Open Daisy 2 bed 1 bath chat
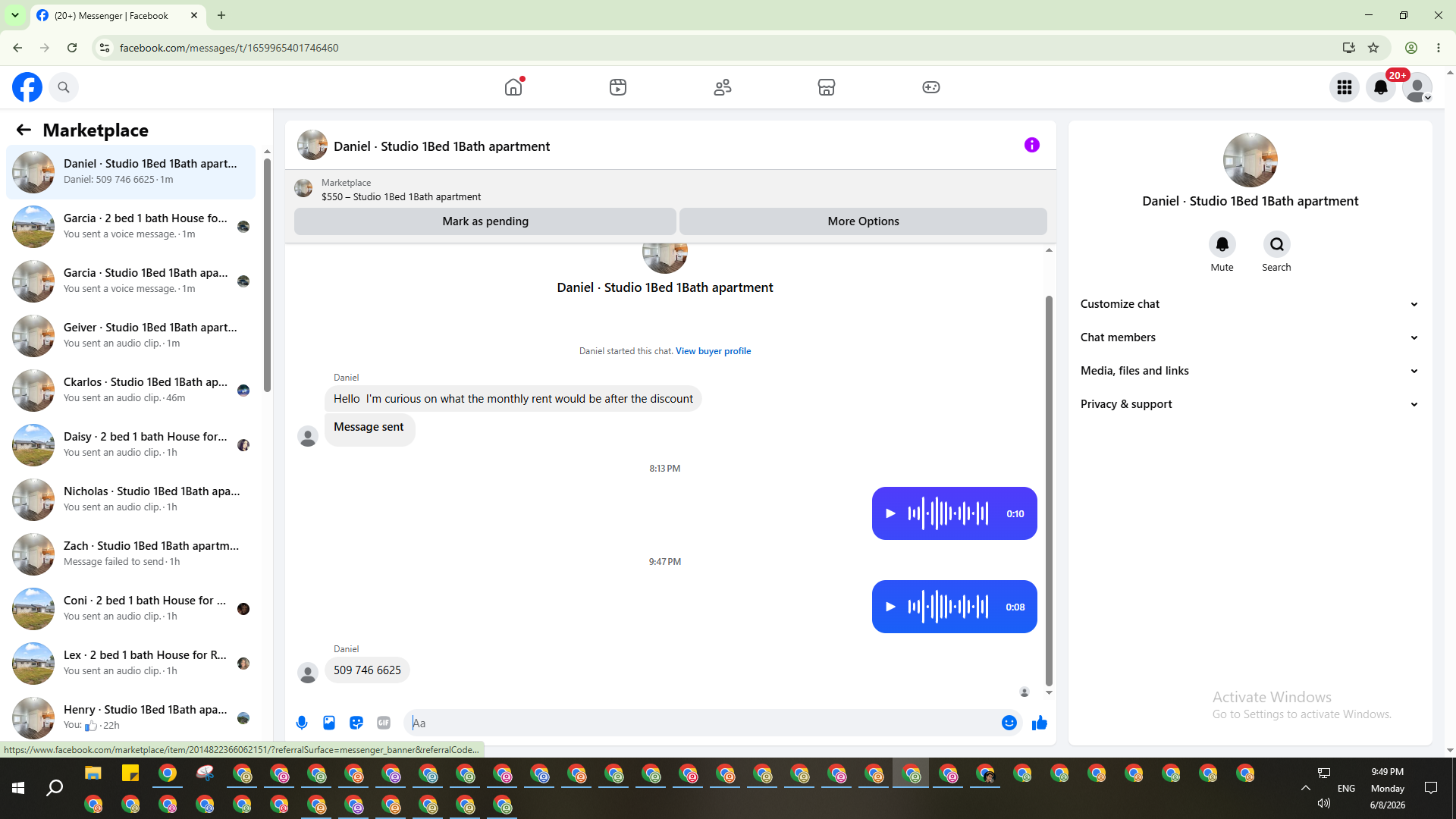 (x=130, y=445)
